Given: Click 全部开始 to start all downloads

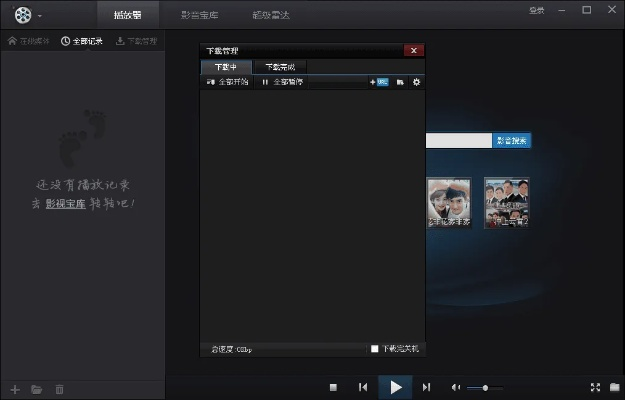Looking at the screenshot, I should [x=228, y=82].
